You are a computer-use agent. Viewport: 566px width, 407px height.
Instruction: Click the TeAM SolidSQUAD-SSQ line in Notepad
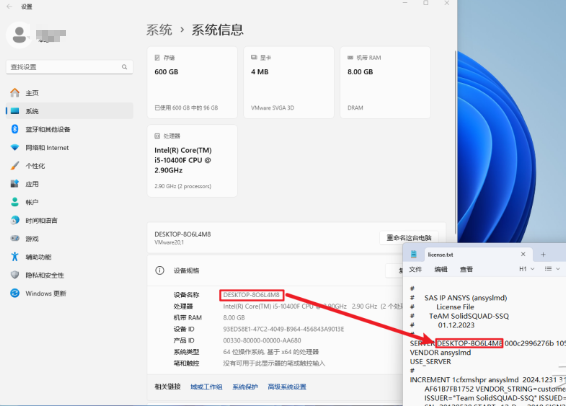[x=469, y=316]
